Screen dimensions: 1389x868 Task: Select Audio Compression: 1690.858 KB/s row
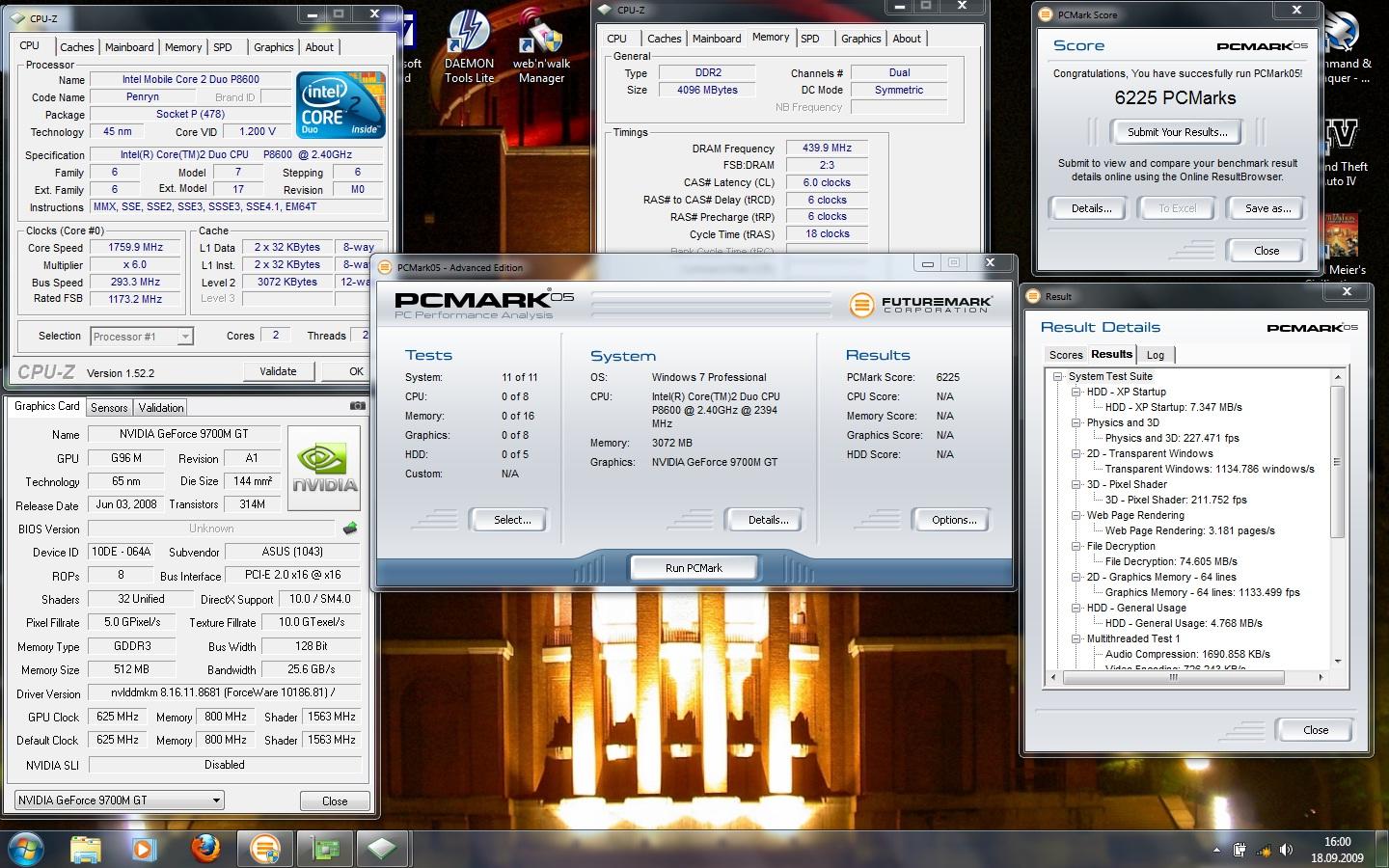pyautogui.click(x=1187, y=654)
